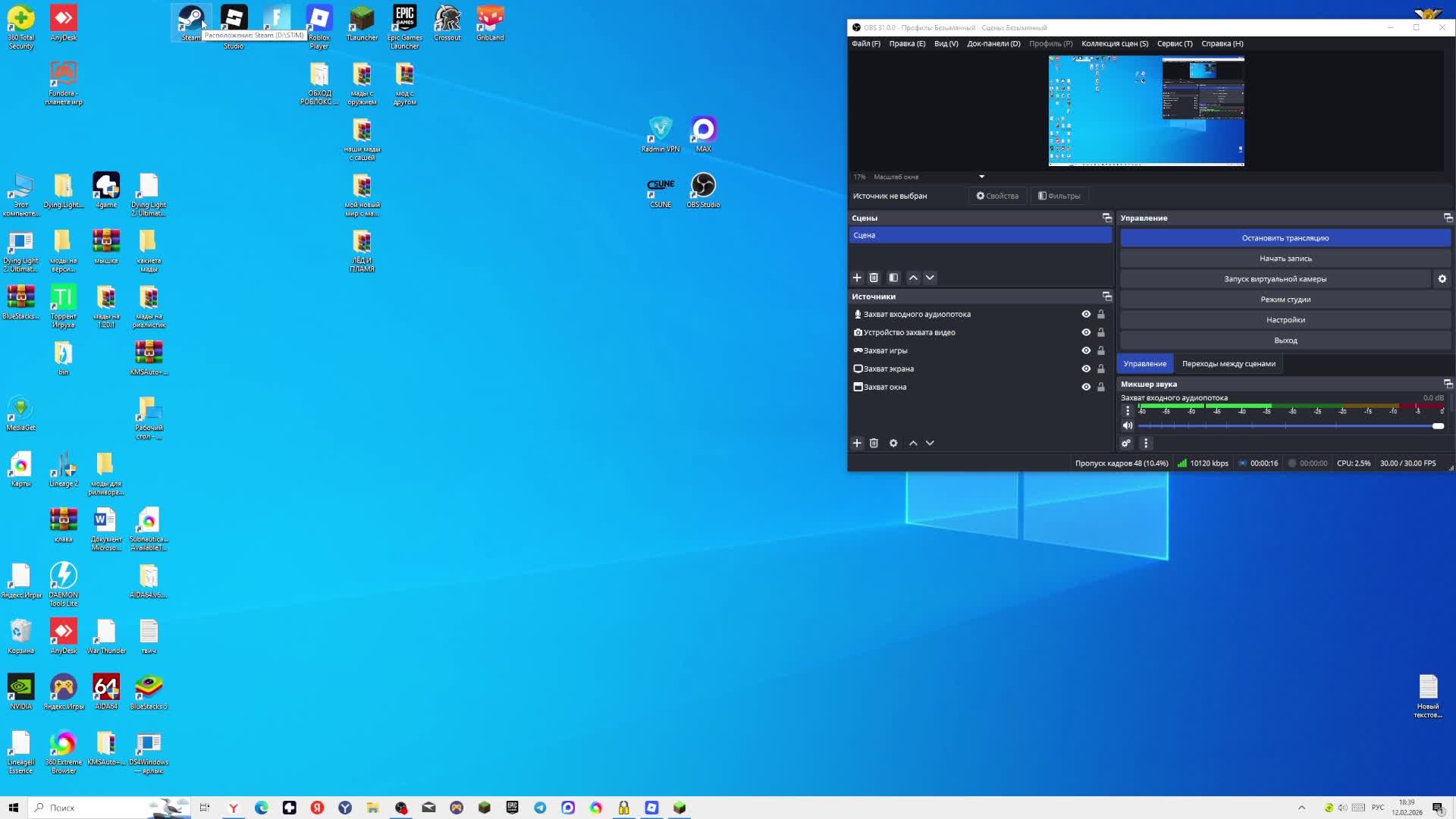Open the Сервис menu

[x=1174, y=43]
